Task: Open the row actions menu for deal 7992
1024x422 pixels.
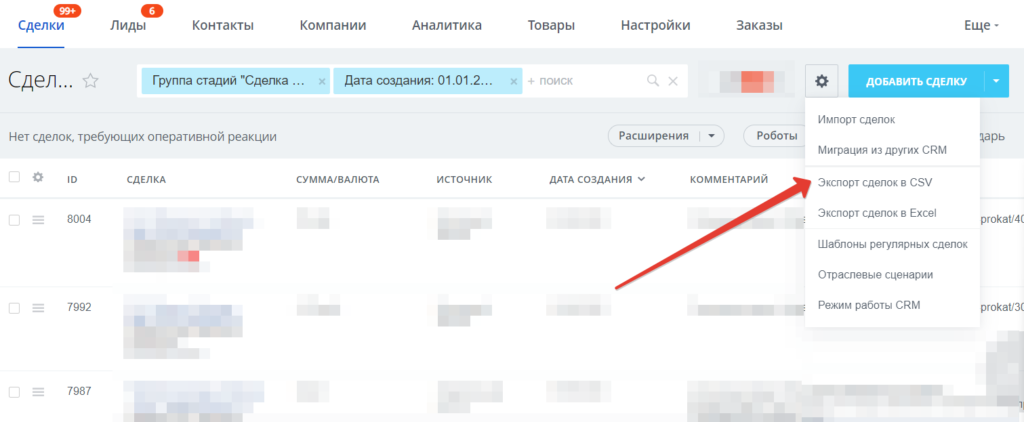Action: 39,308
